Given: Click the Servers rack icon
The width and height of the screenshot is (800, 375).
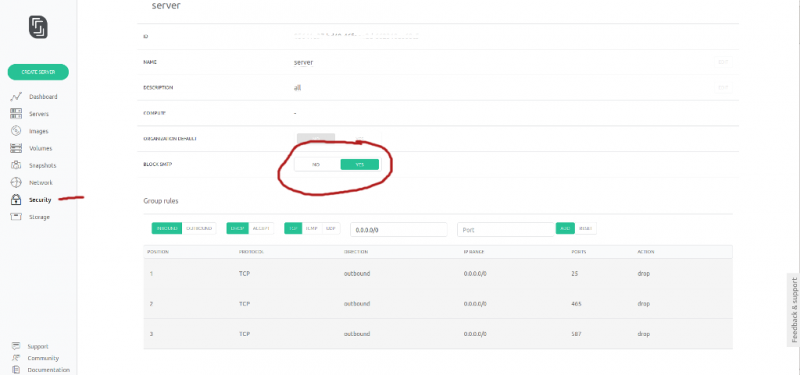Looking at the screenshot, I should (x=16, y=114).
